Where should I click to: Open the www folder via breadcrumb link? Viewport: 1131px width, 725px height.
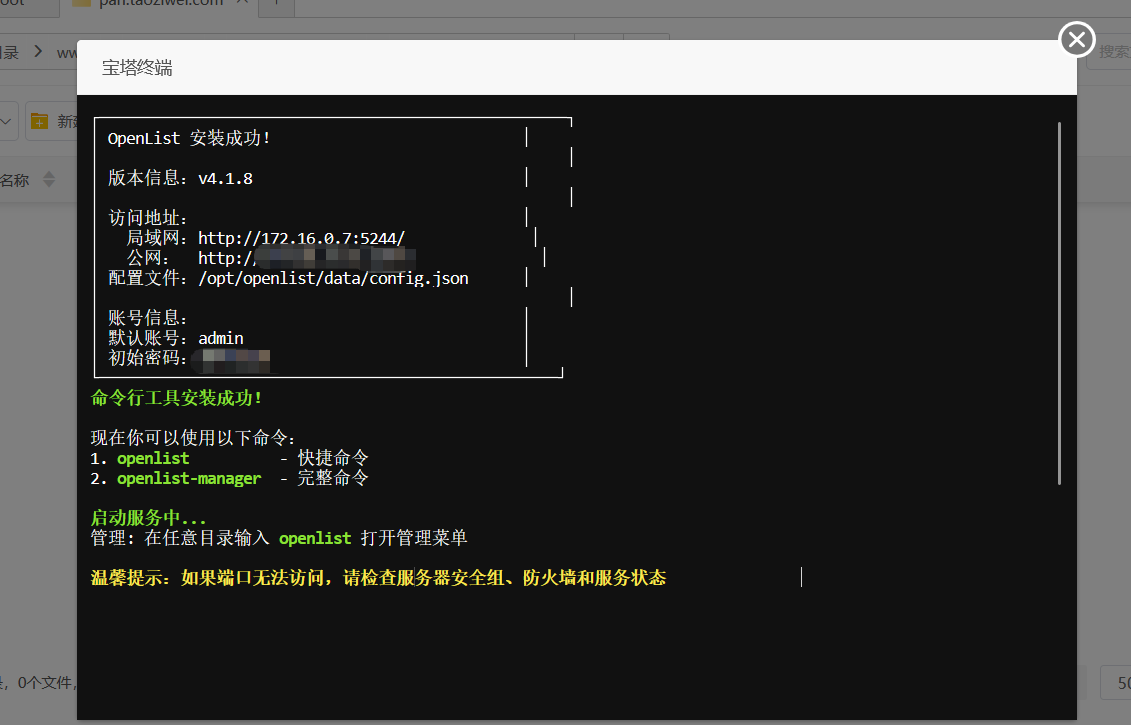pos(68,52)
